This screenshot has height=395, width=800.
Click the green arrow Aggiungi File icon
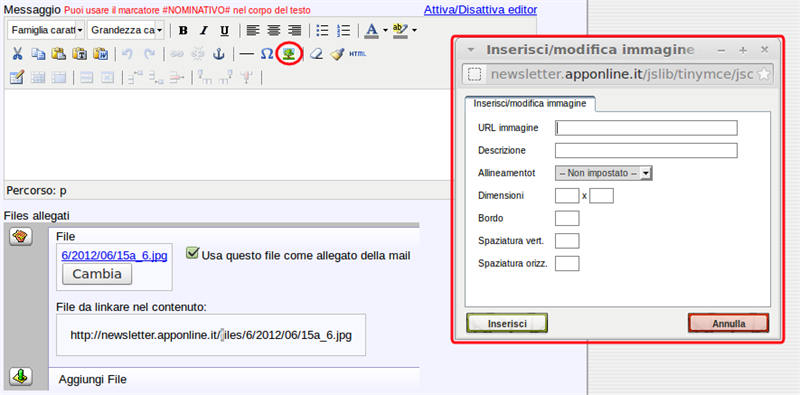pos(20,377)
